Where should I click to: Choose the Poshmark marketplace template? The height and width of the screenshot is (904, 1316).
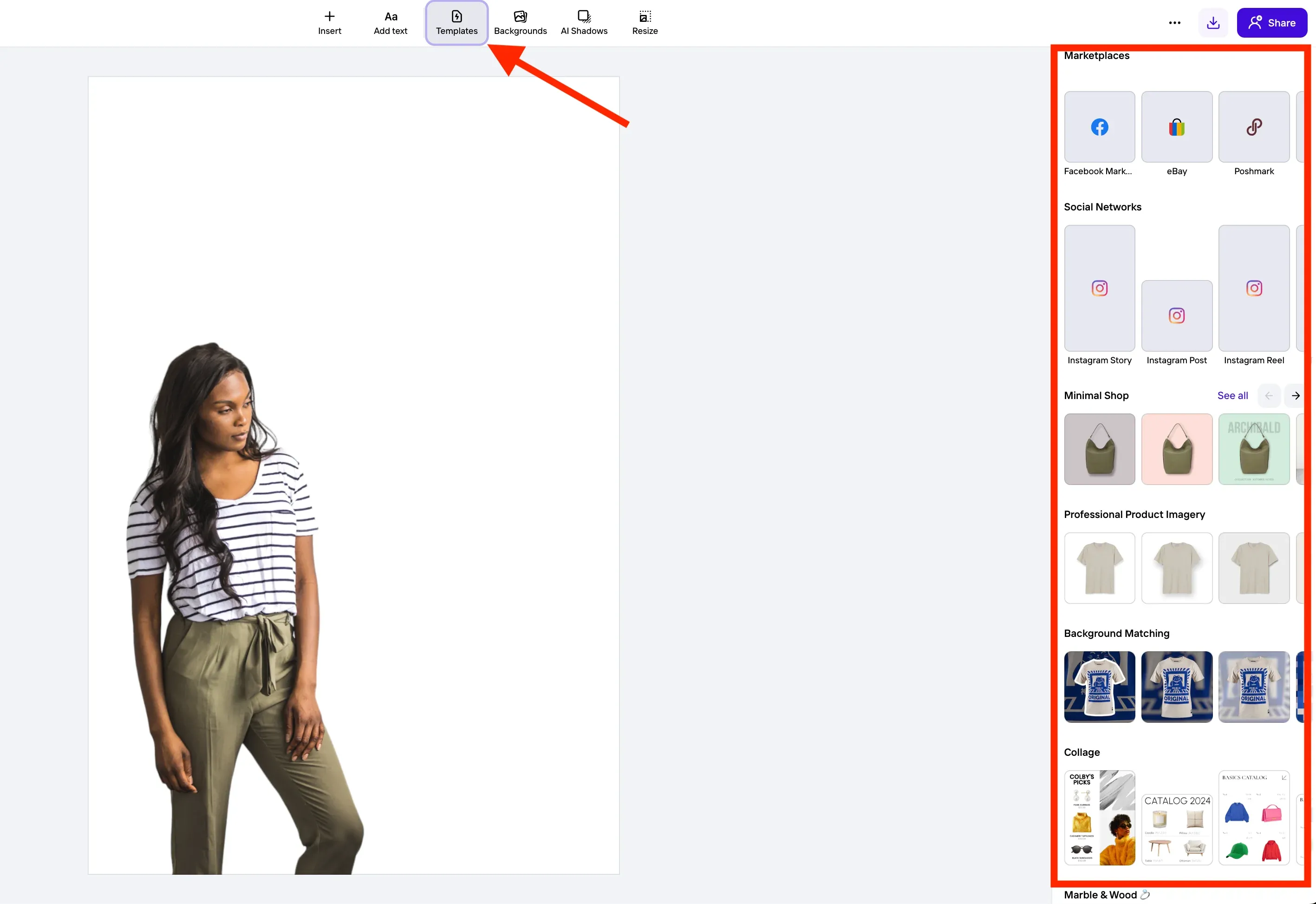click(x=1254, y=127)
